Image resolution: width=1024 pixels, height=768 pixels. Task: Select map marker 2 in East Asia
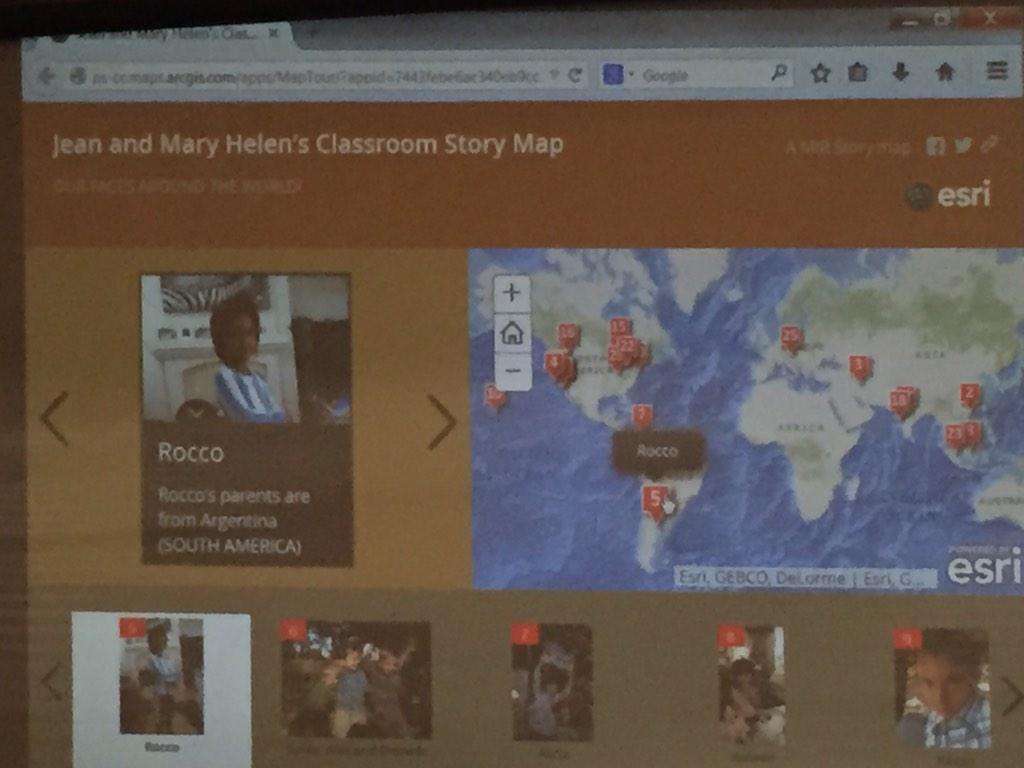click(x=969, y=394)
